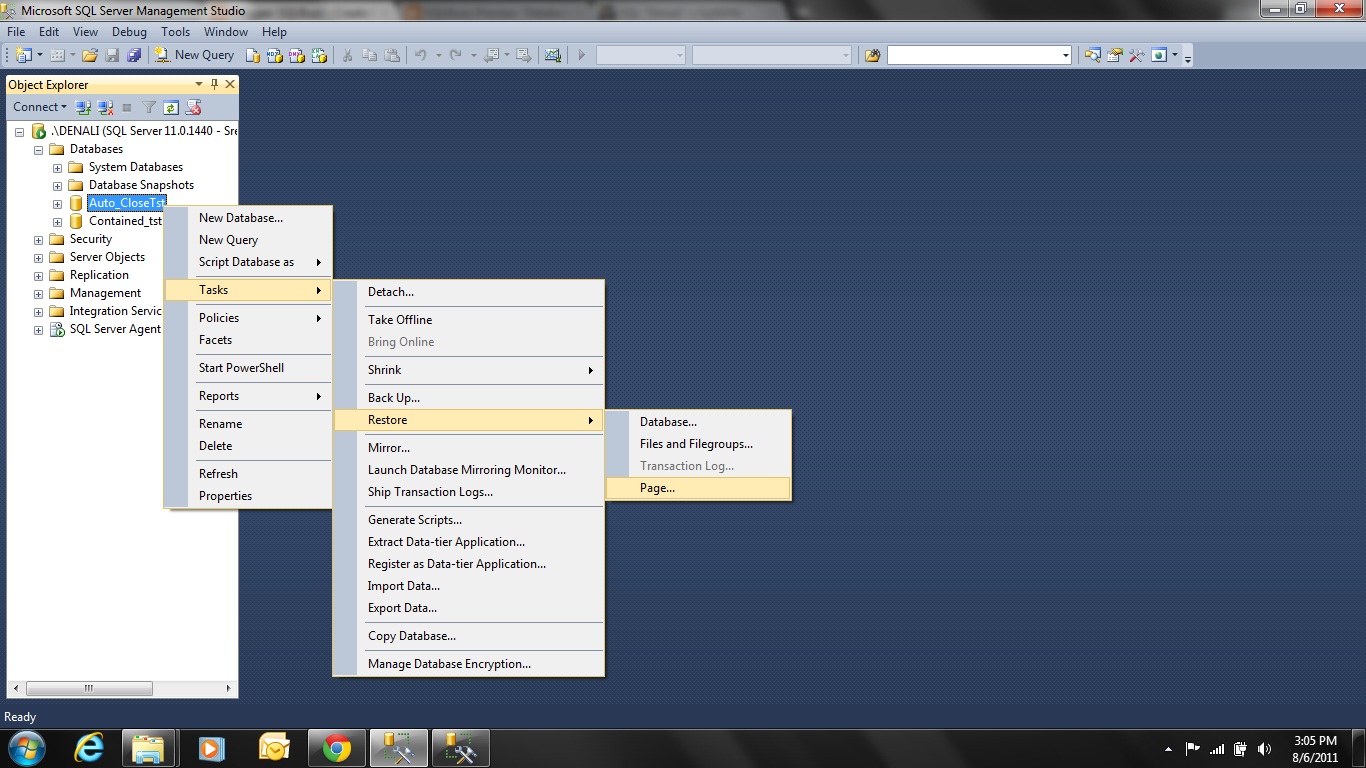Click the Disconnect server icon in Object Explorer
The width and height of the screenshot is (1366, 768).
pos(105,107)
